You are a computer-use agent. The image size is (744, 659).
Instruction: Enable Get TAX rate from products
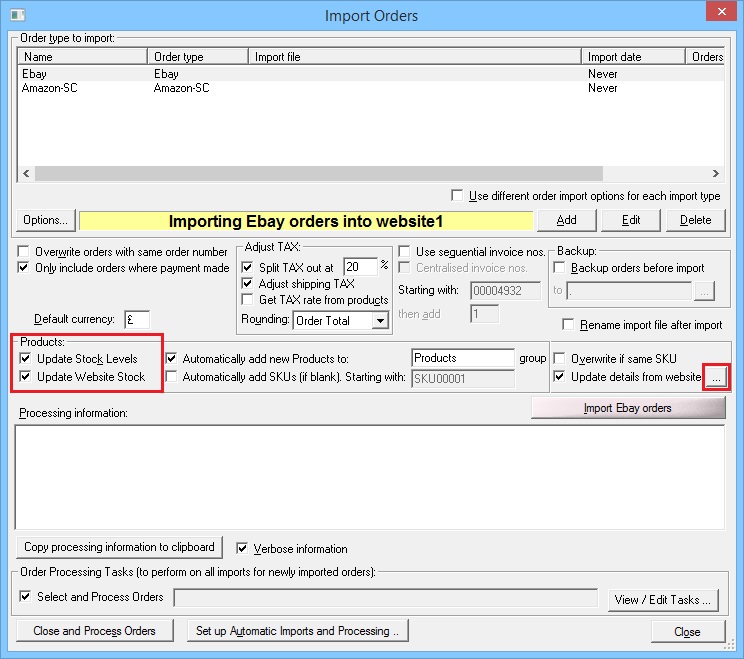(247, 299)
